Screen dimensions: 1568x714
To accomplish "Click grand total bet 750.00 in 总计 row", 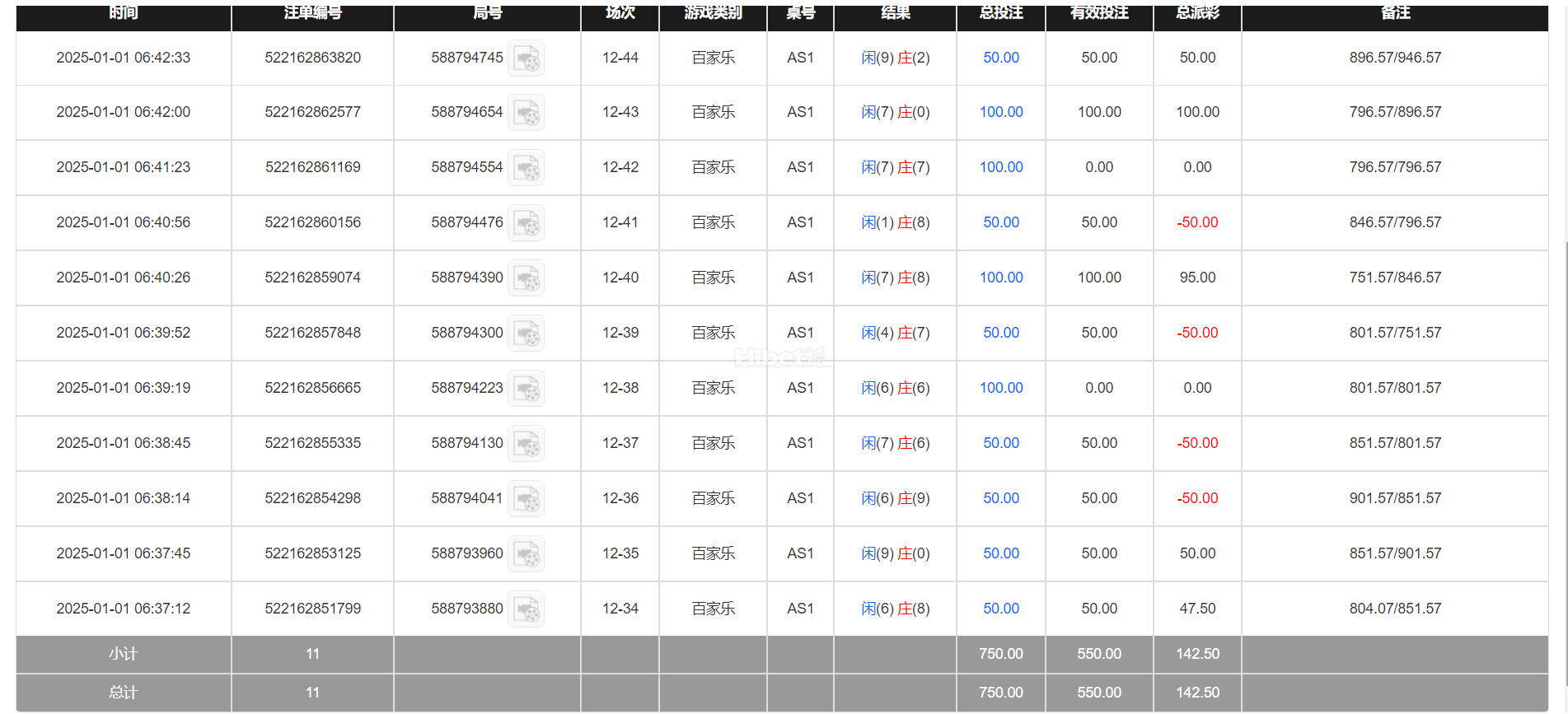I will coord(1001,693).
